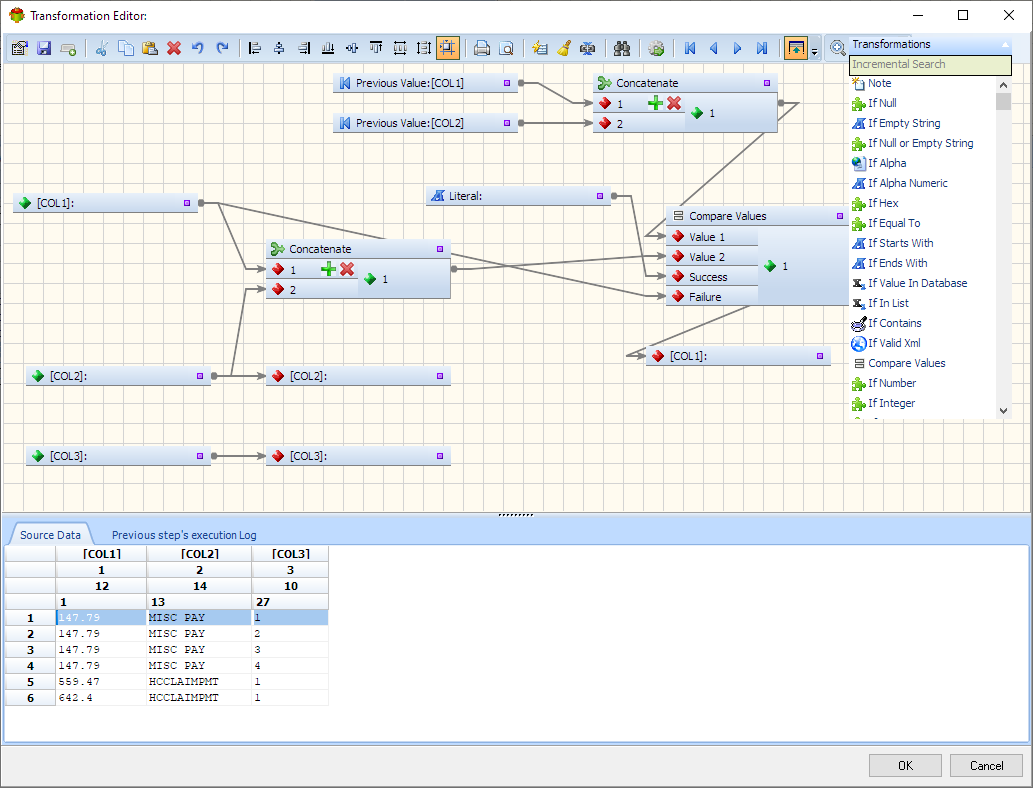Open the toolbar overflow dropdown arrow
Screen dimensions: 1033x788
(814, 50)
